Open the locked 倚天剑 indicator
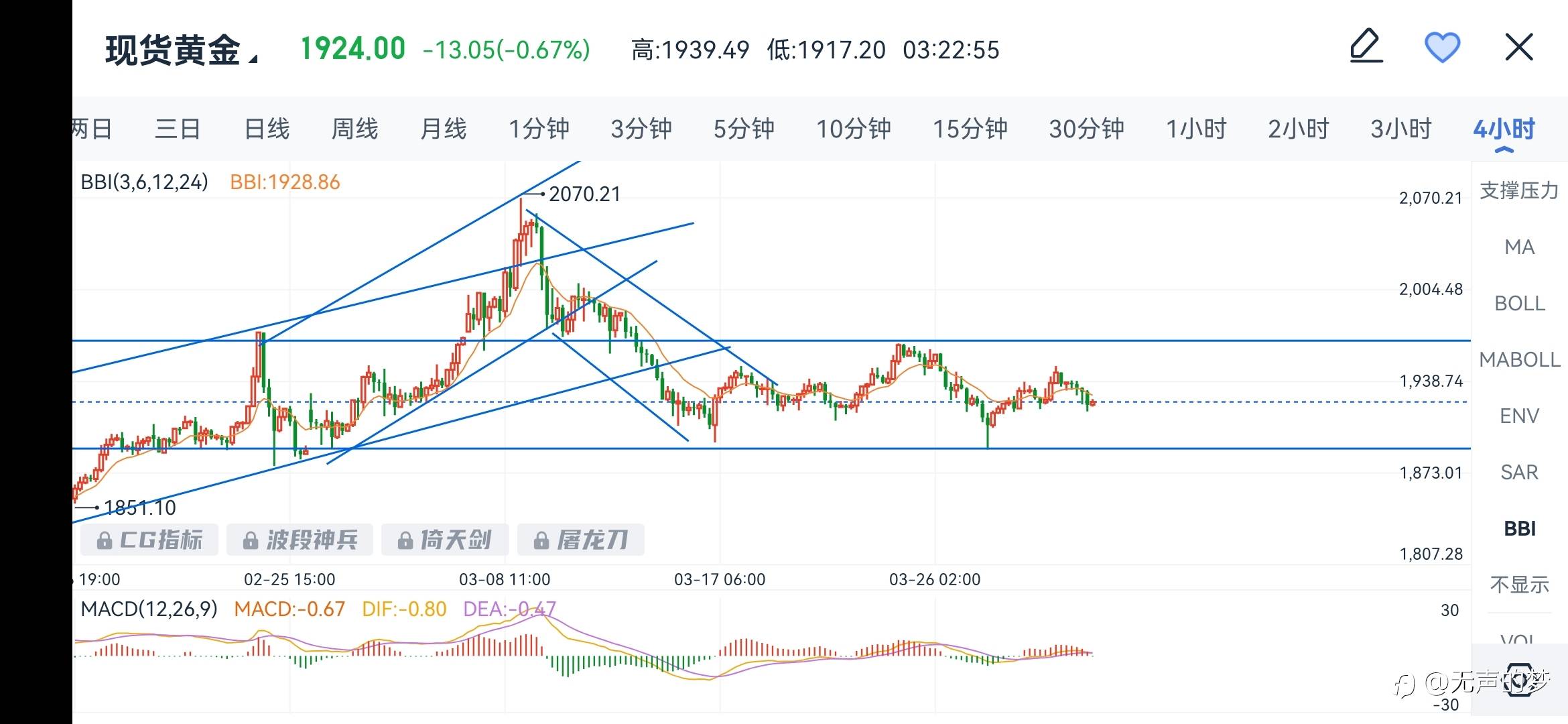Viewport: 1568px width, 724px height. tap(444, 540)
